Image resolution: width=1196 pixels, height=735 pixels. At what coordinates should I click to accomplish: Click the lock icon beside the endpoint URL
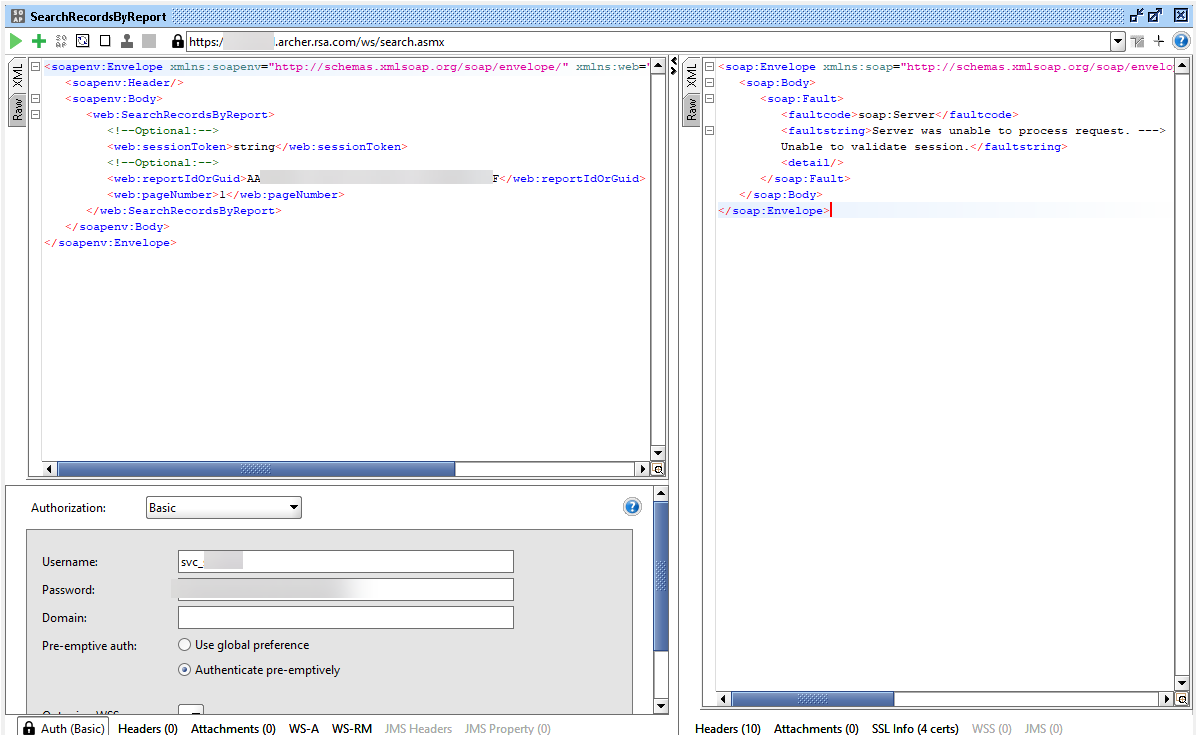click(x=177, y=41)
